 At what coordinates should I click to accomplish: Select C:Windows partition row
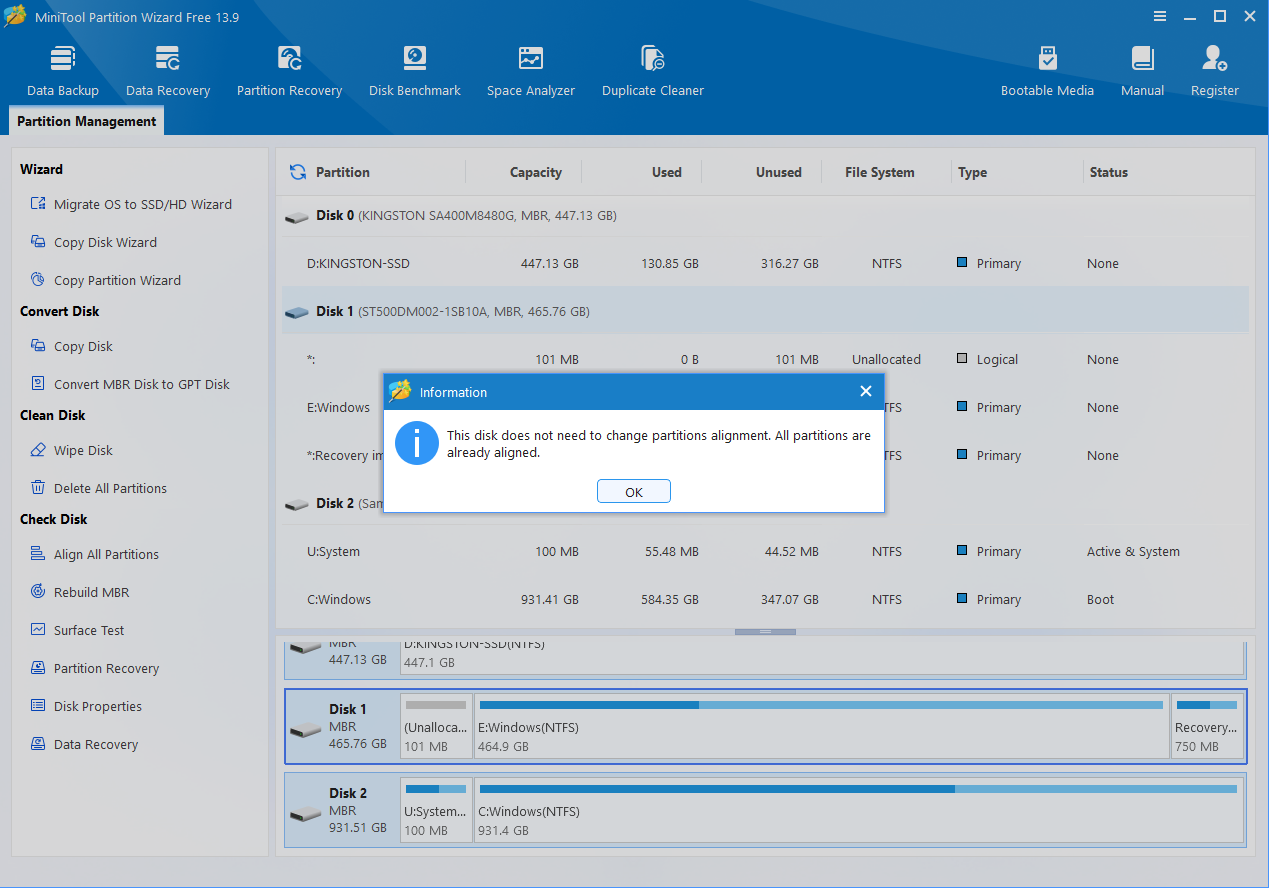[x=765, y=600]
